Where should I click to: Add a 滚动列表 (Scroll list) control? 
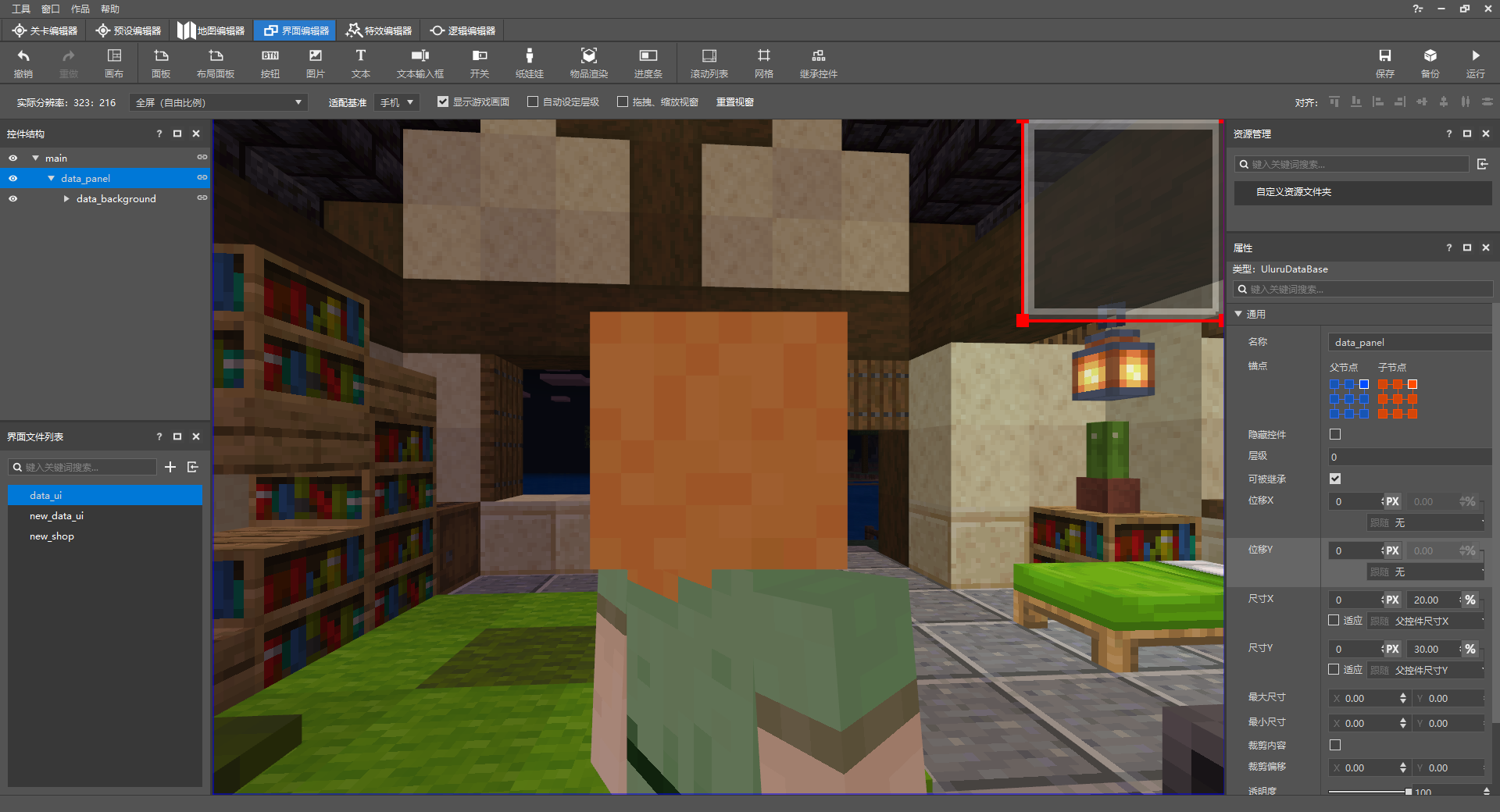click(x=709, y=63)
